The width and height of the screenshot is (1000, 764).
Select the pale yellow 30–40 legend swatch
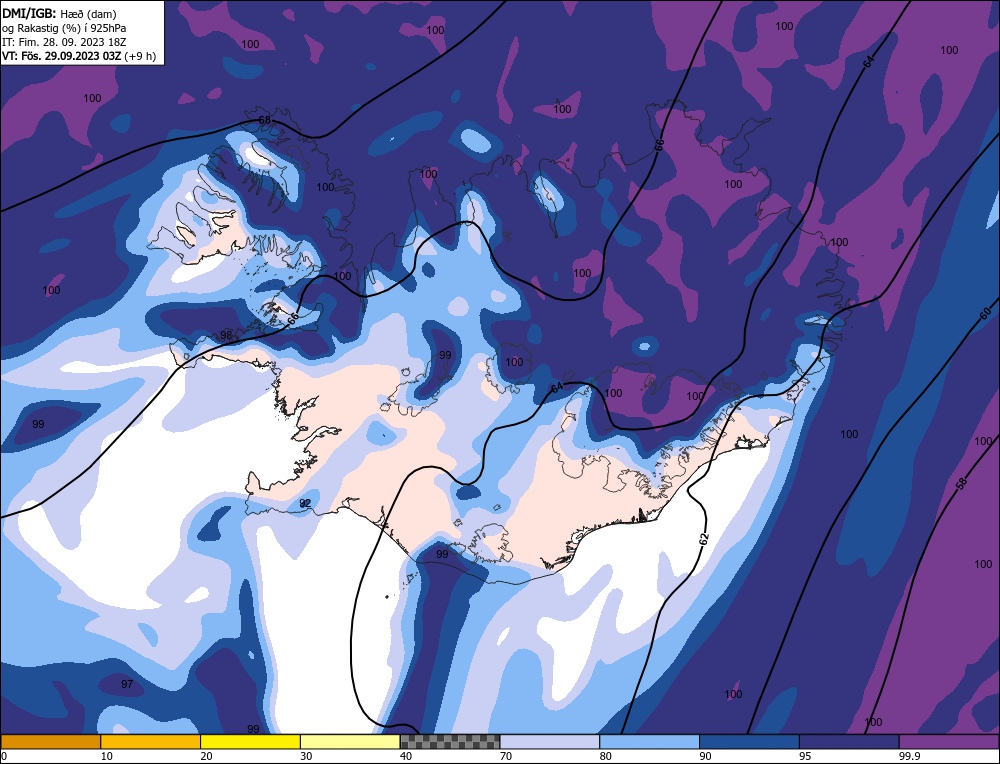[350, 742]
